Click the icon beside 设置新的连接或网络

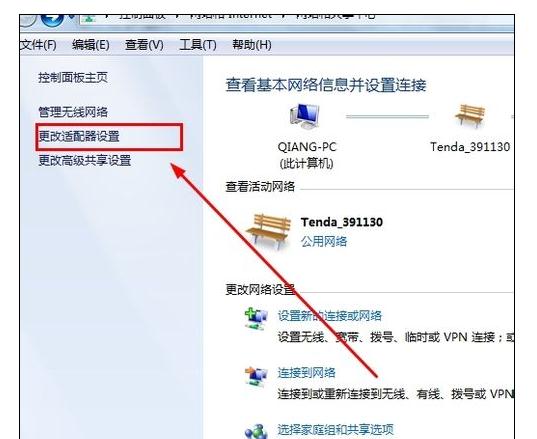point(256,318)
